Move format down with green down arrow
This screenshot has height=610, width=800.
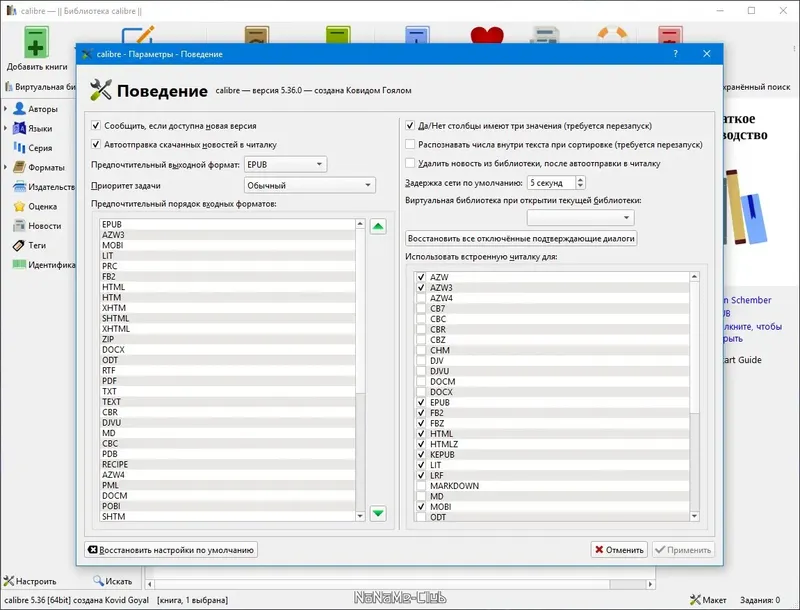(x=378, y=513)
